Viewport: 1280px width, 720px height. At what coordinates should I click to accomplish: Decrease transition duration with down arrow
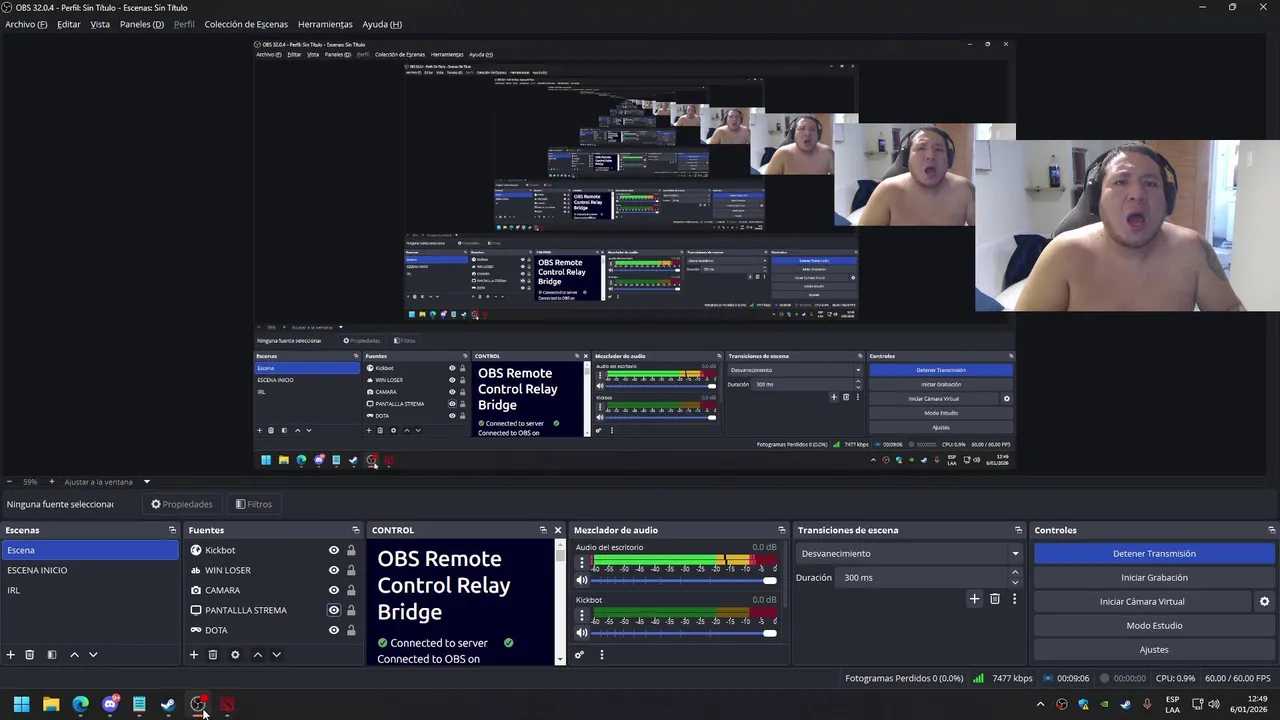(x=1015, y=583)
